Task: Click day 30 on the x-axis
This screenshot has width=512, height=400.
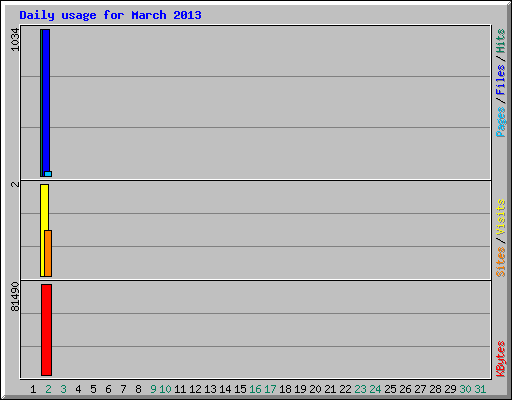Action: (x=465, y=389)
